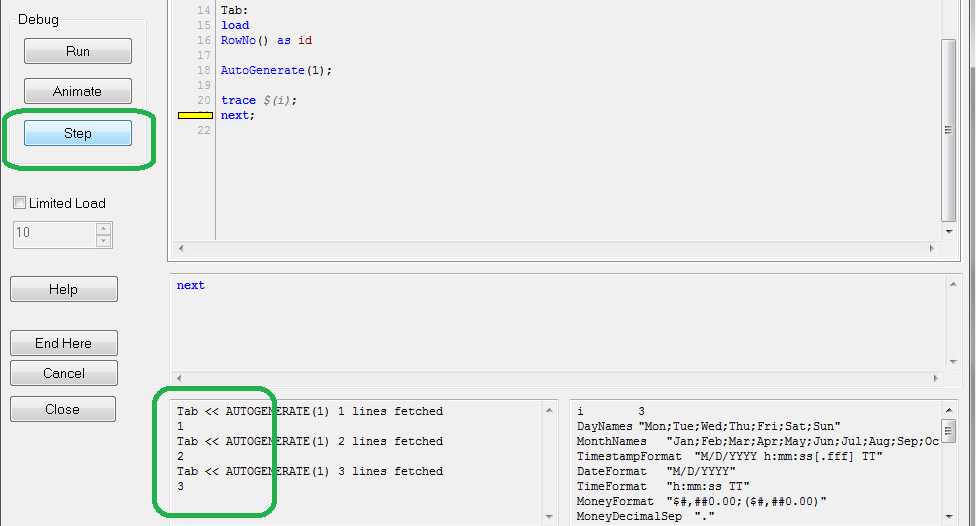976x526 pixels.
Task: Click statement pane down scroll arrow
Action: [953, 362]
